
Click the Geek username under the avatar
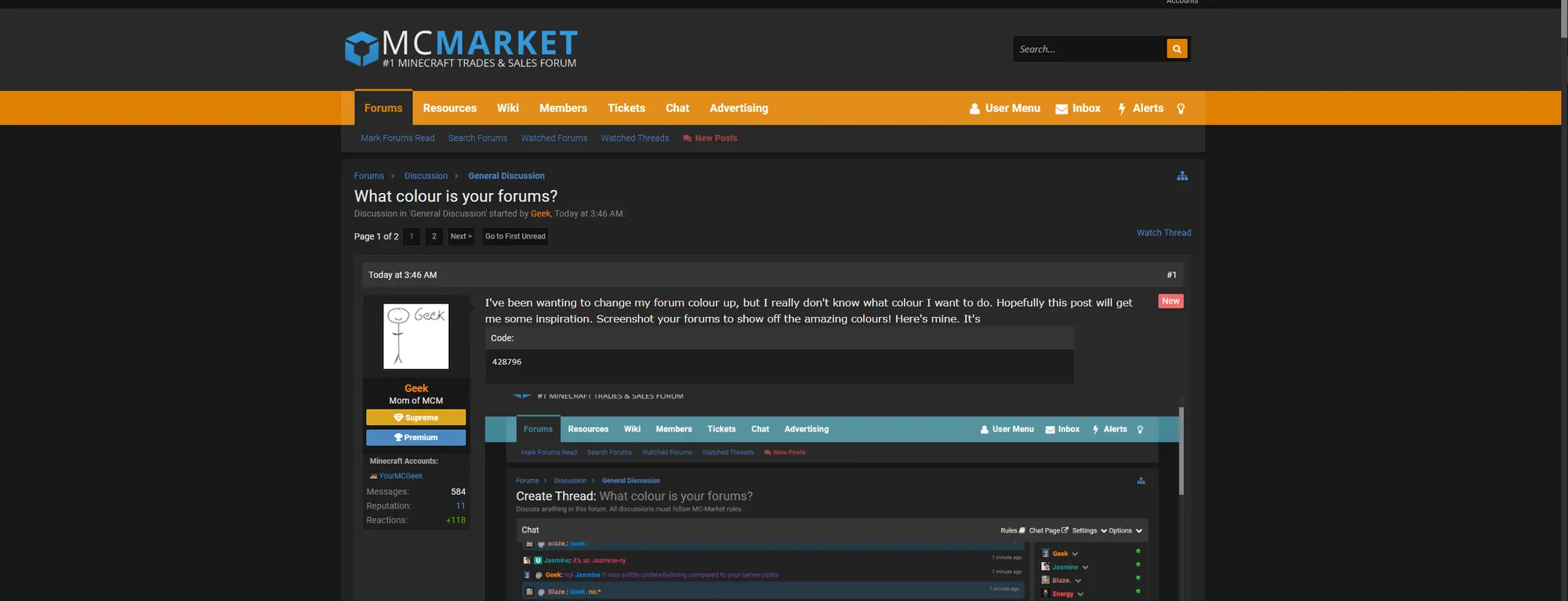pos(416,388)
